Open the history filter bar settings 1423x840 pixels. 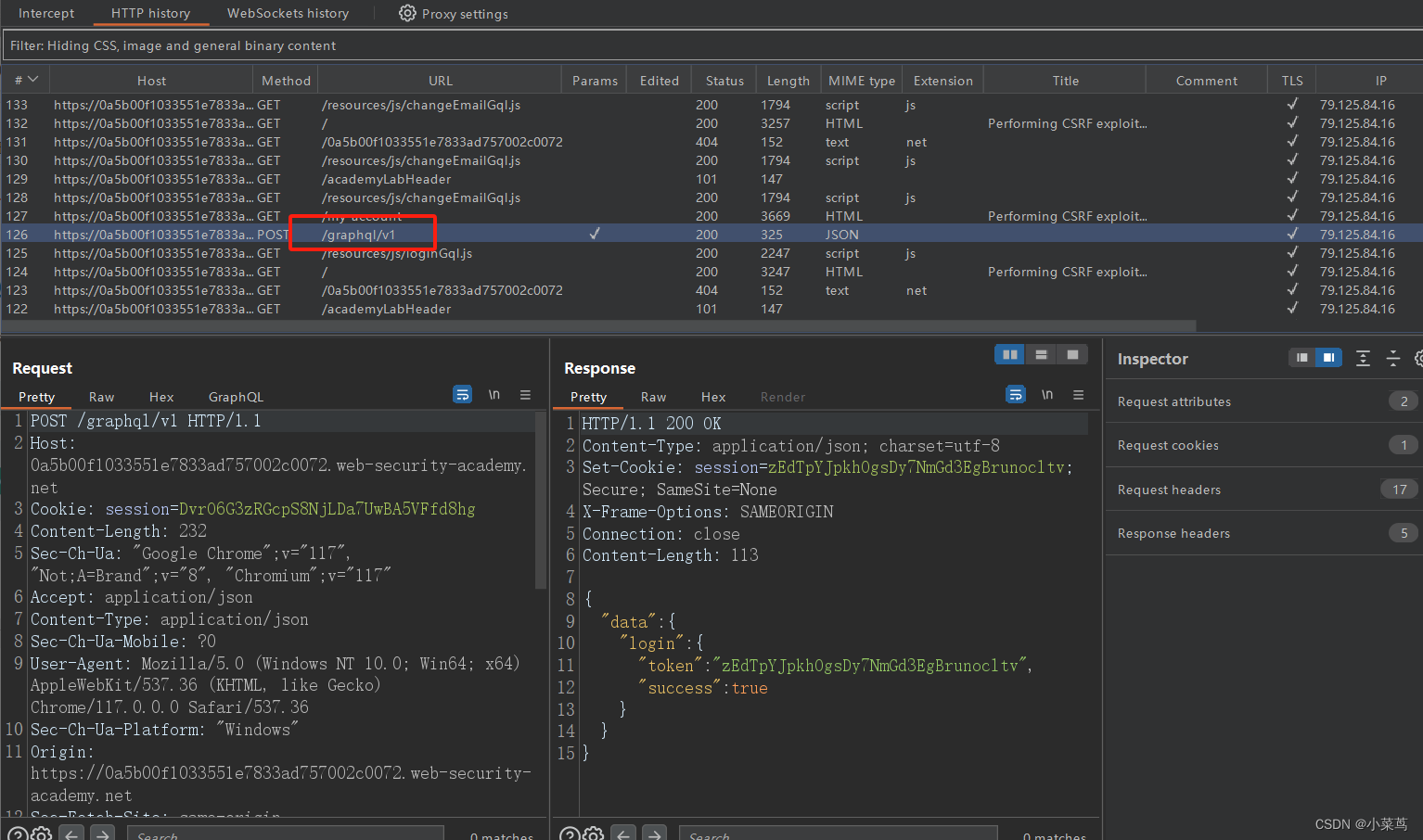pyautogui.click(x=711, y=45)
